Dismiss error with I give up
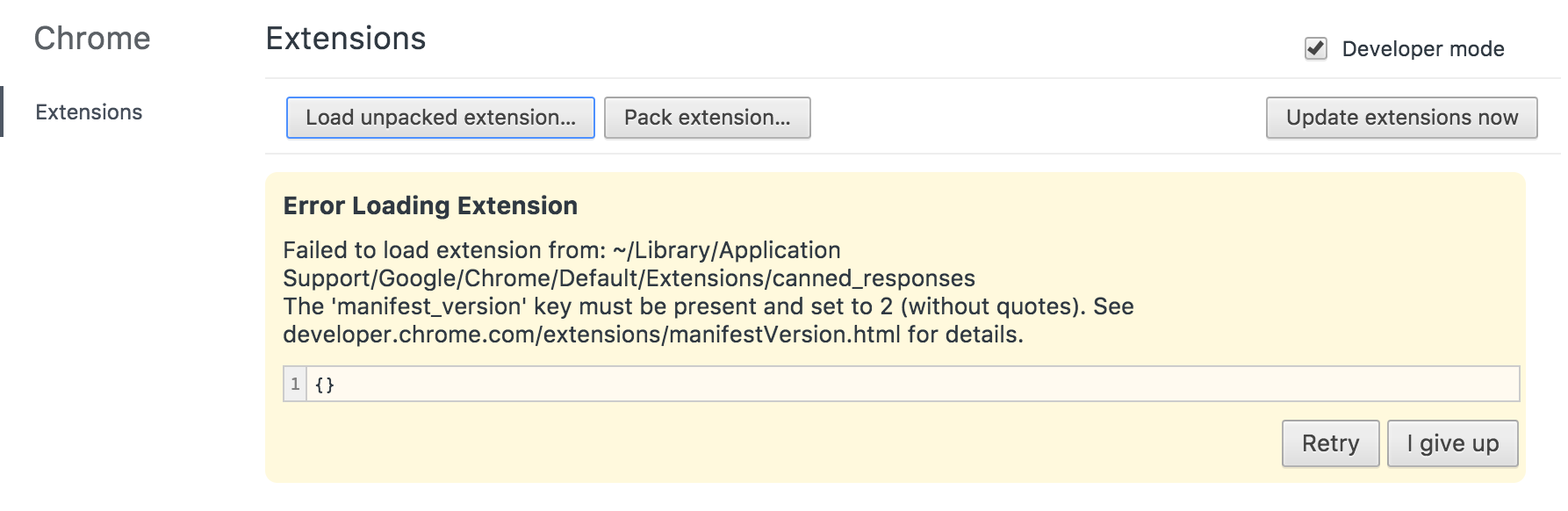The width and height of the screenshot is (1568, 511). click(1452, 443)
